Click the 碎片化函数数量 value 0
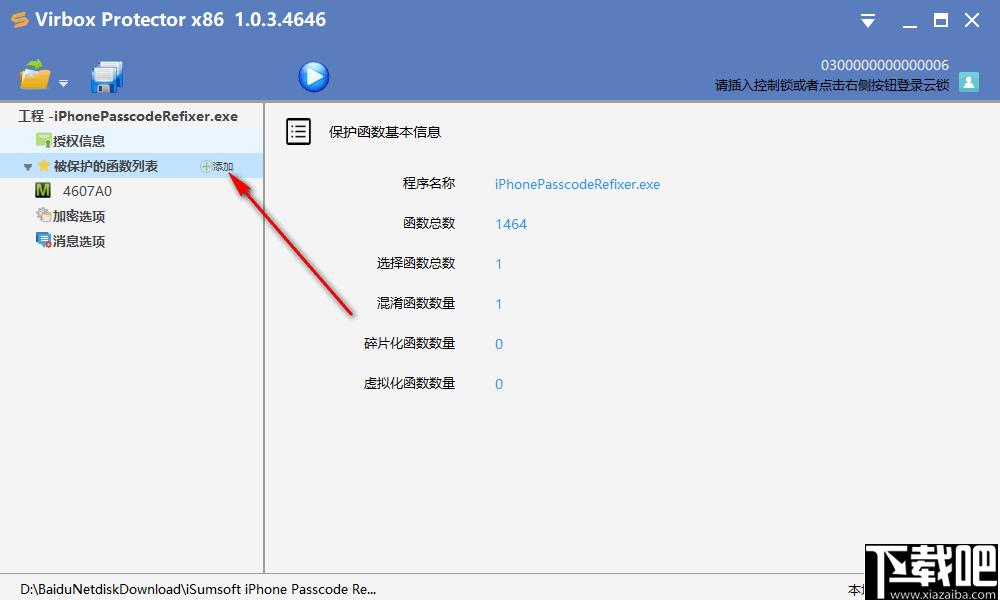Viewport: 1000px width, 600px height. point(499,344)
